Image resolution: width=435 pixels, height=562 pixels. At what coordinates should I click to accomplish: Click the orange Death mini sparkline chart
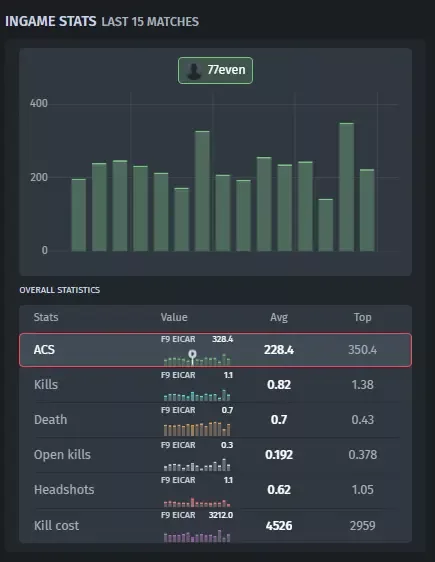click(197, 429)
